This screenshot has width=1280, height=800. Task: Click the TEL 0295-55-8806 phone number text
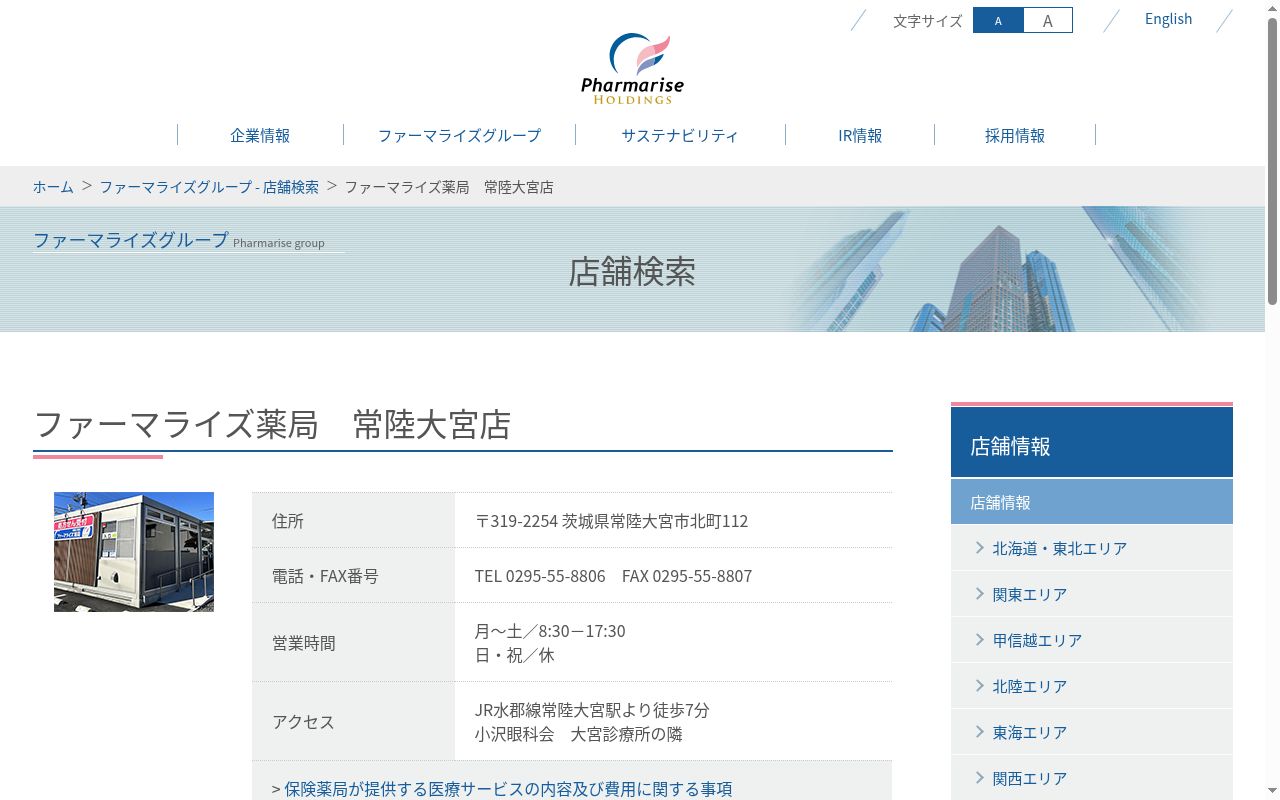pos(540,576)
